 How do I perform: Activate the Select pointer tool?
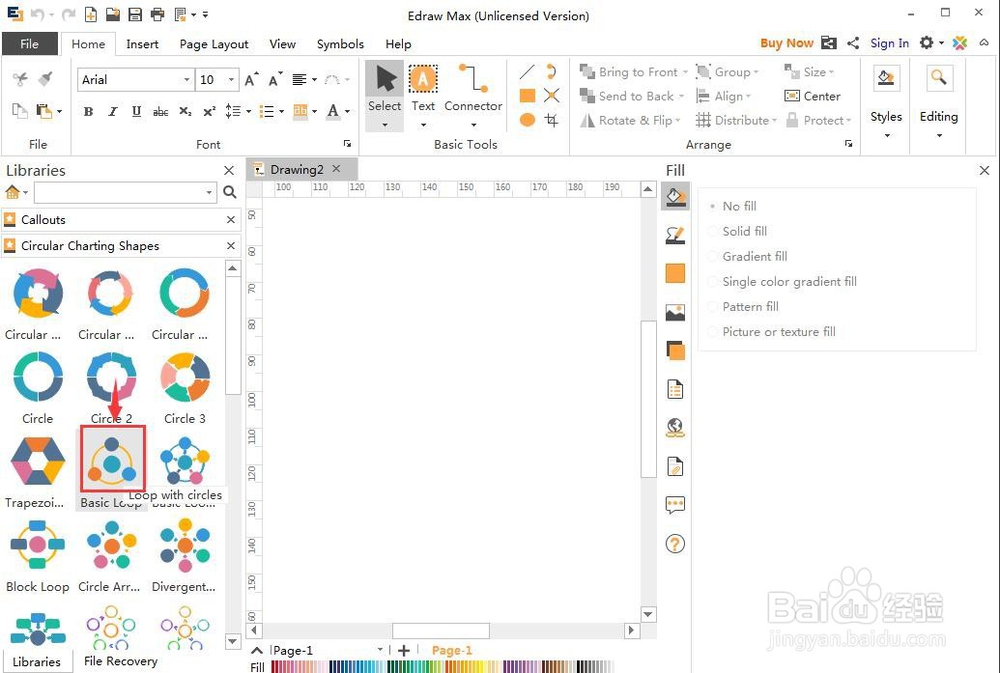(x=384, y=96)
